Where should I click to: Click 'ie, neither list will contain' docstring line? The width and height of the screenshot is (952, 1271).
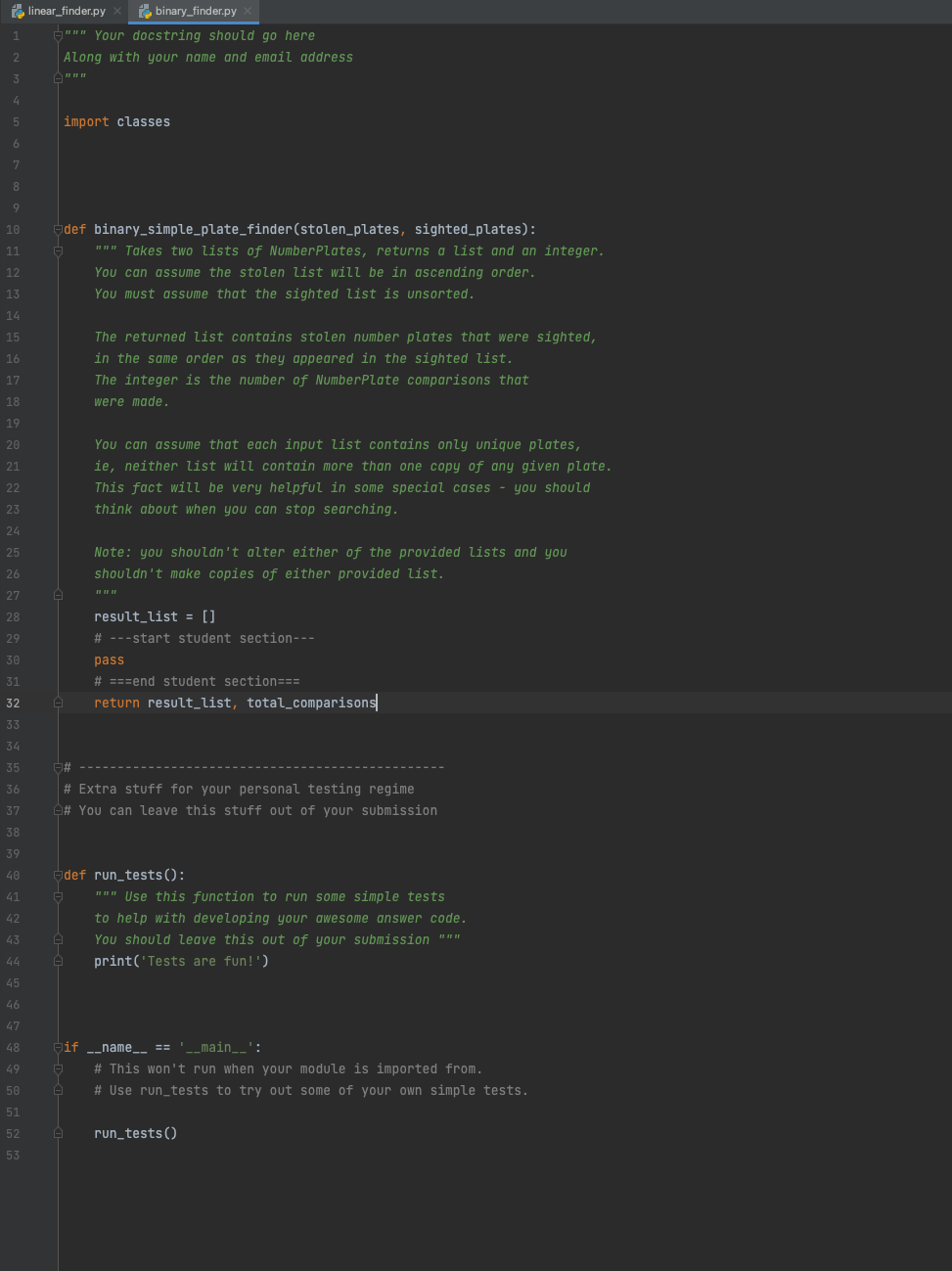click(353, 467)
